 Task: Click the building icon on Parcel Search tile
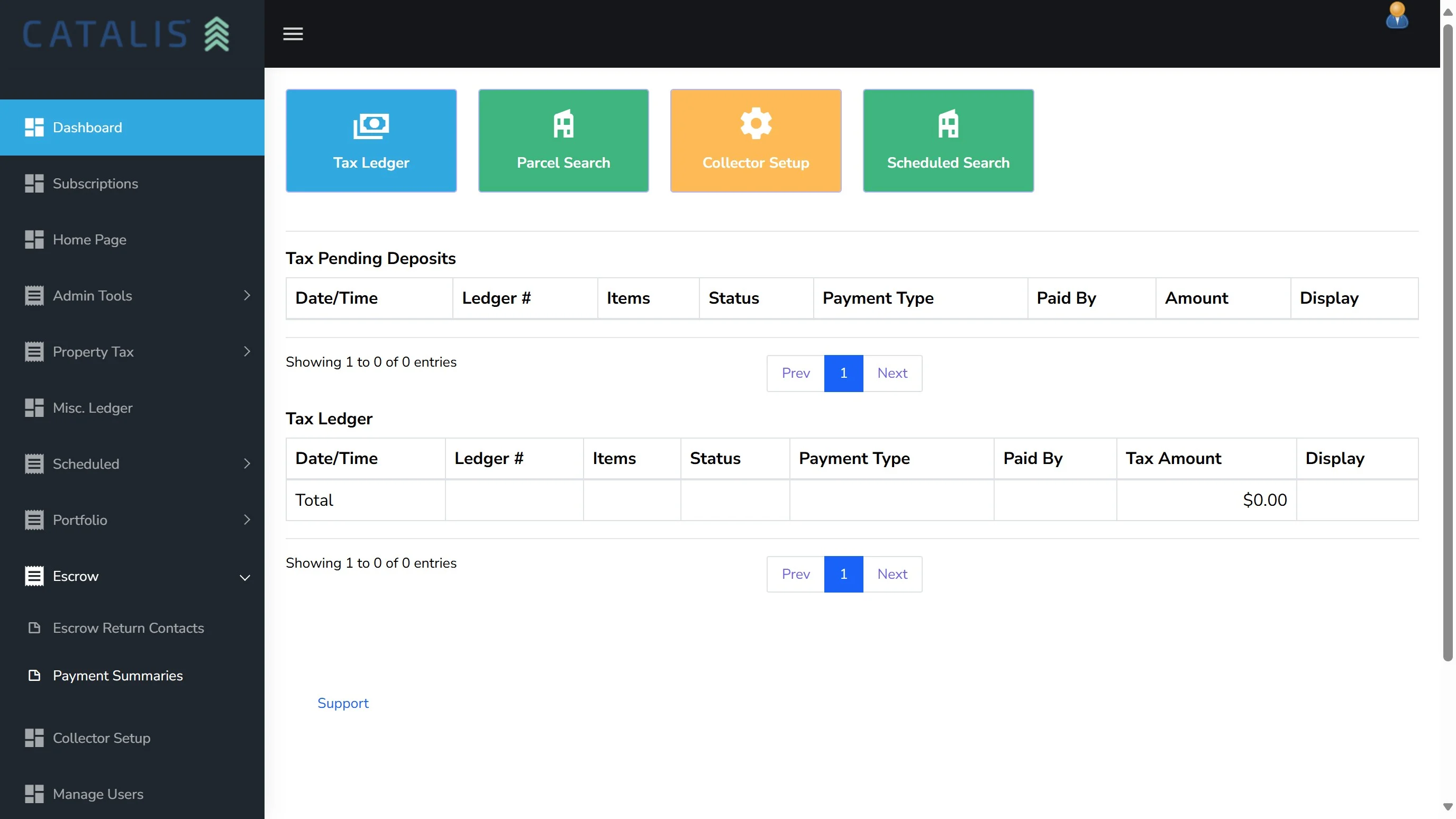tap(563, 124)
